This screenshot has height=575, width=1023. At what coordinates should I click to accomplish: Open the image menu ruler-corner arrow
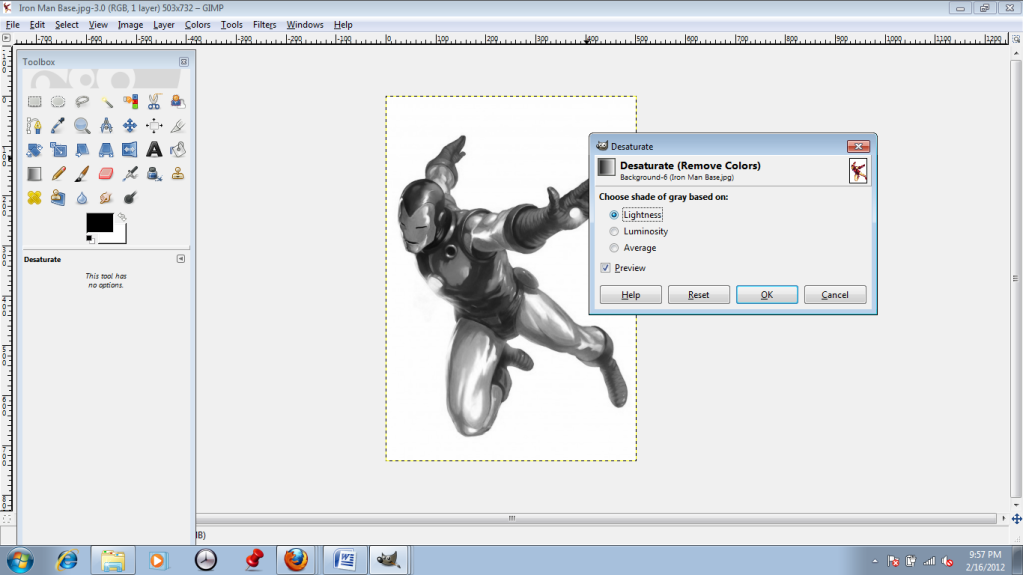(6, 39)
